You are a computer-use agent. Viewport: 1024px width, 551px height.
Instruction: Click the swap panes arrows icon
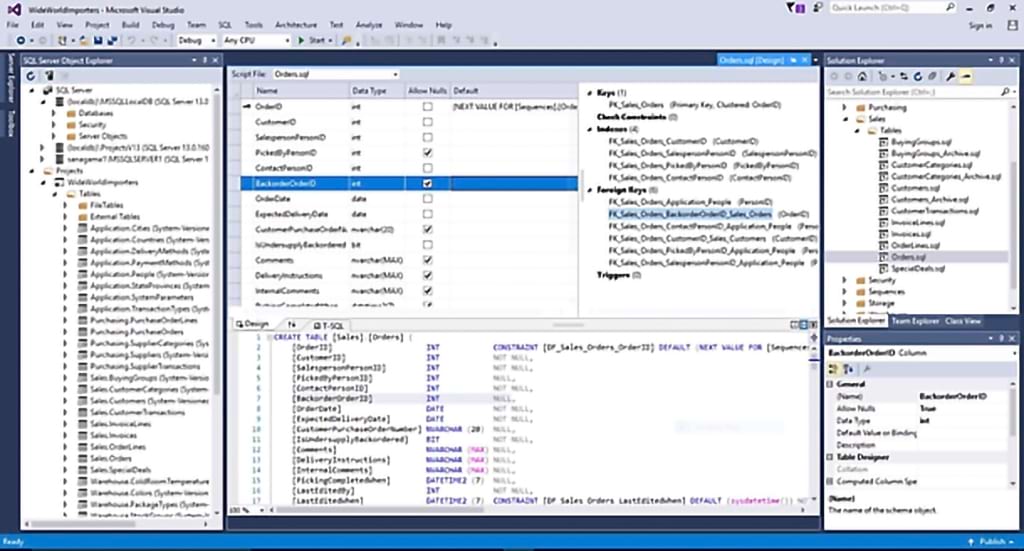[291, 324]
